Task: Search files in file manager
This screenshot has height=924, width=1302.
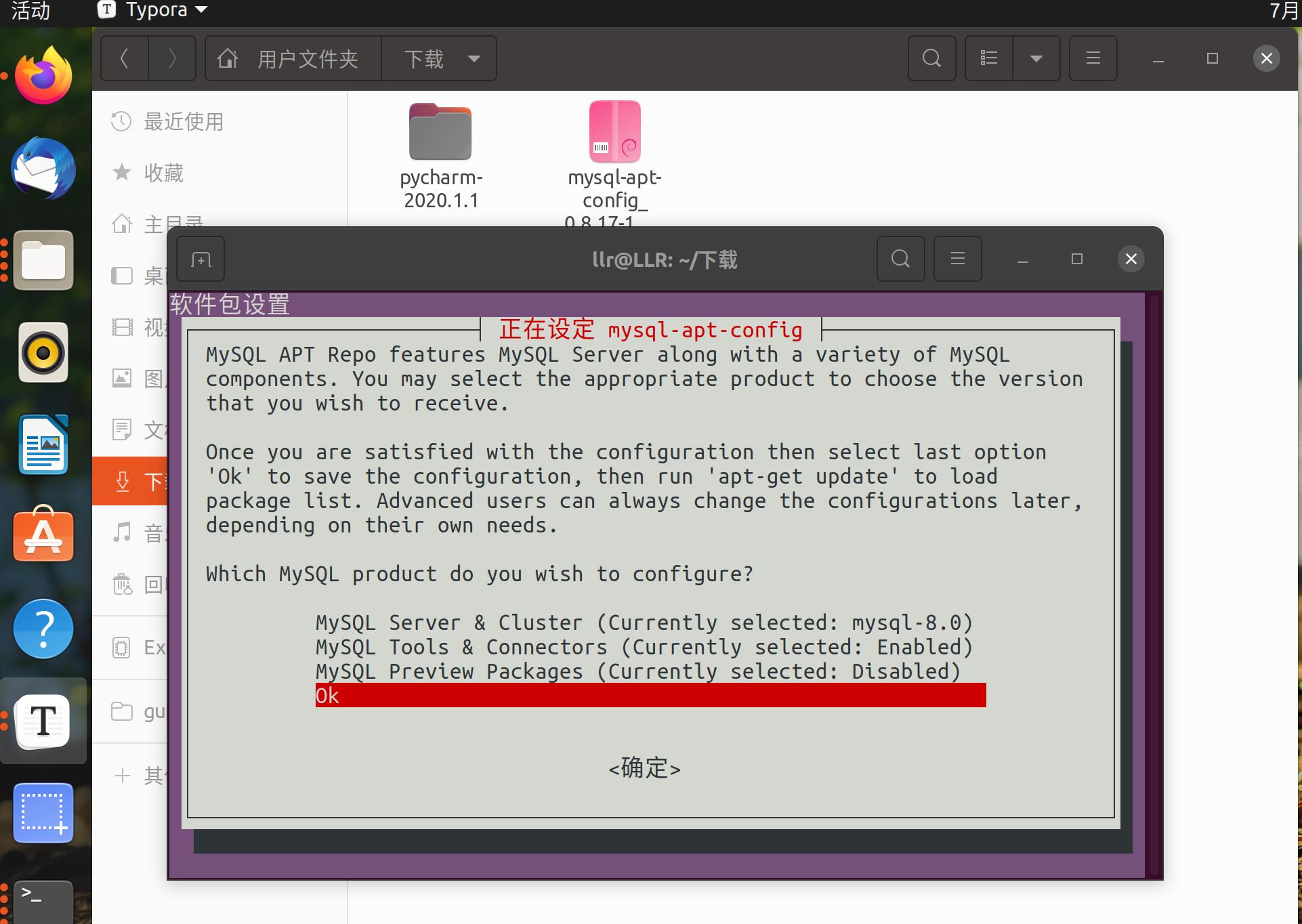Action: pos(932,58)
